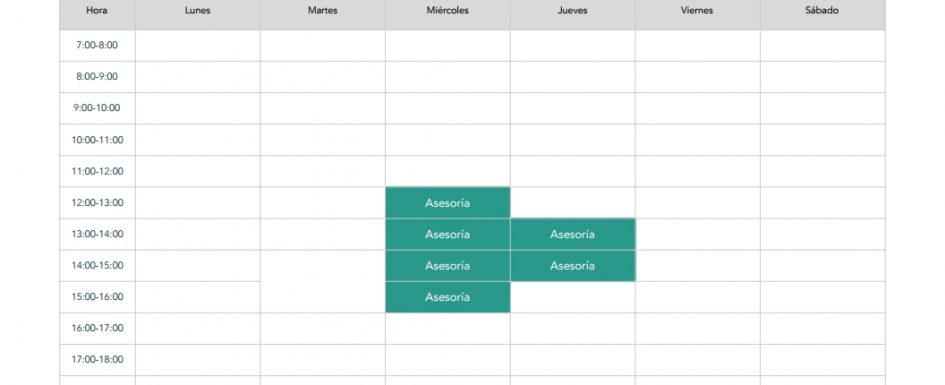Screen dimensions: 945x385
Task: Click Asesoría block Jueves 13:00-14:00
Action: 573,234
